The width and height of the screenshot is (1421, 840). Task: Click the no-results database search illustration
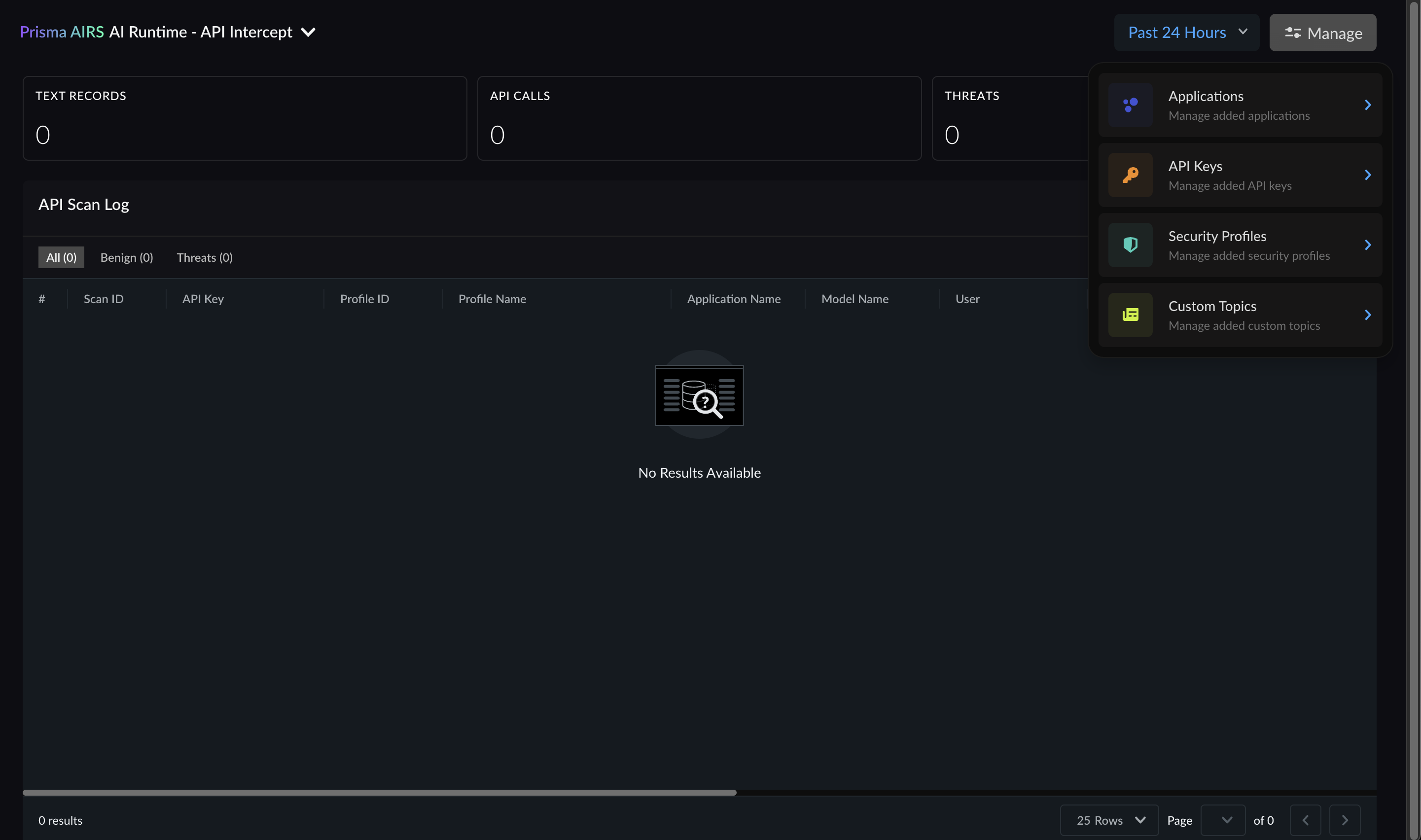[x=699, y=395]
